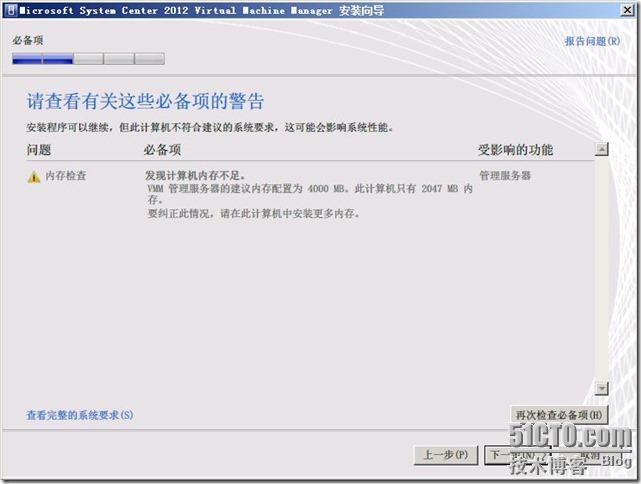641x484 pixels.
Task: Click the 管理服务器 affected feature text
Action: [505, 176]
